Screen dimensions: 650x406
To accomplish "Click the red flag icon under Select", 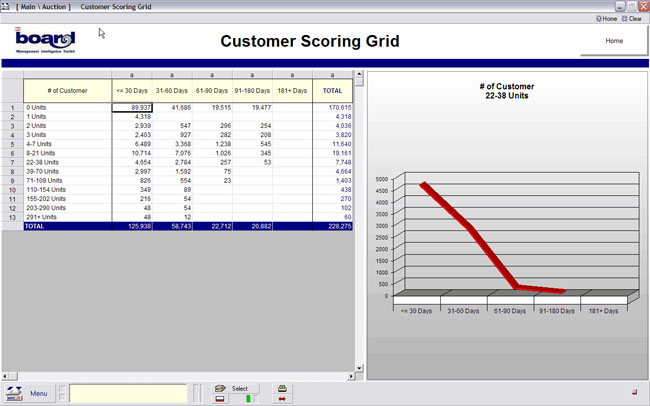I will (221, 399).
